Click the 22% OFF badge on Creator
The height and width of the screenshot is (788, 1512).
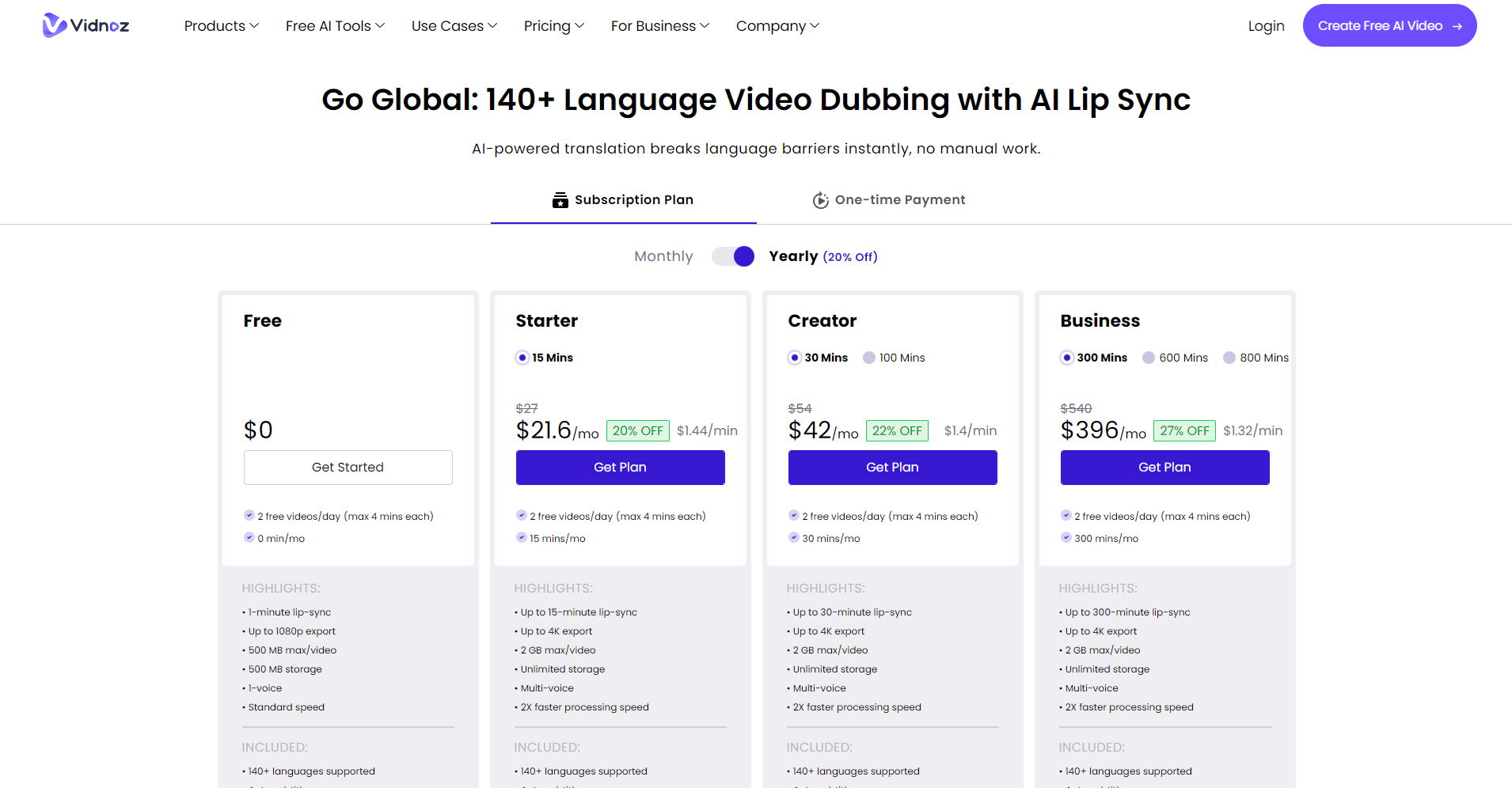tap(897, 430)
